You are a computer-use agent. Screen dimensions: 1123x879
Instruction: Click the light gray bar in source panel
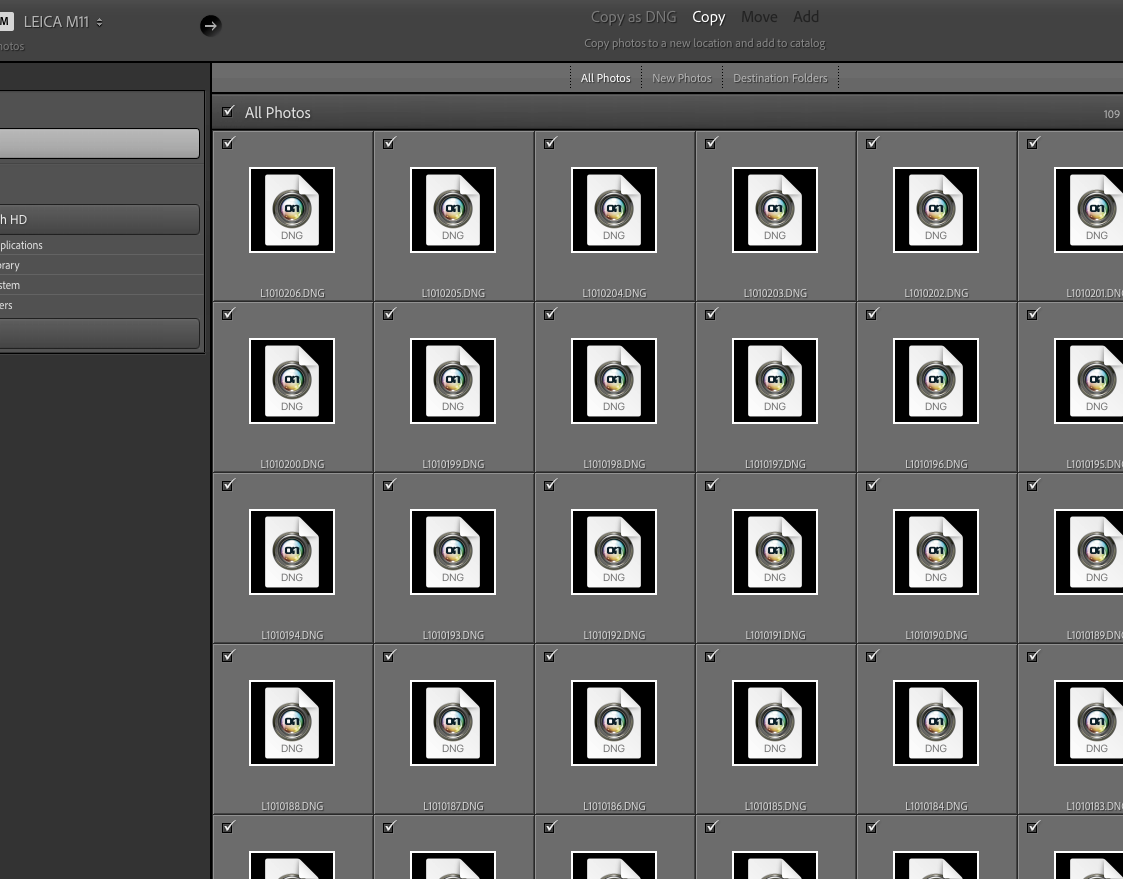[100, 143]
